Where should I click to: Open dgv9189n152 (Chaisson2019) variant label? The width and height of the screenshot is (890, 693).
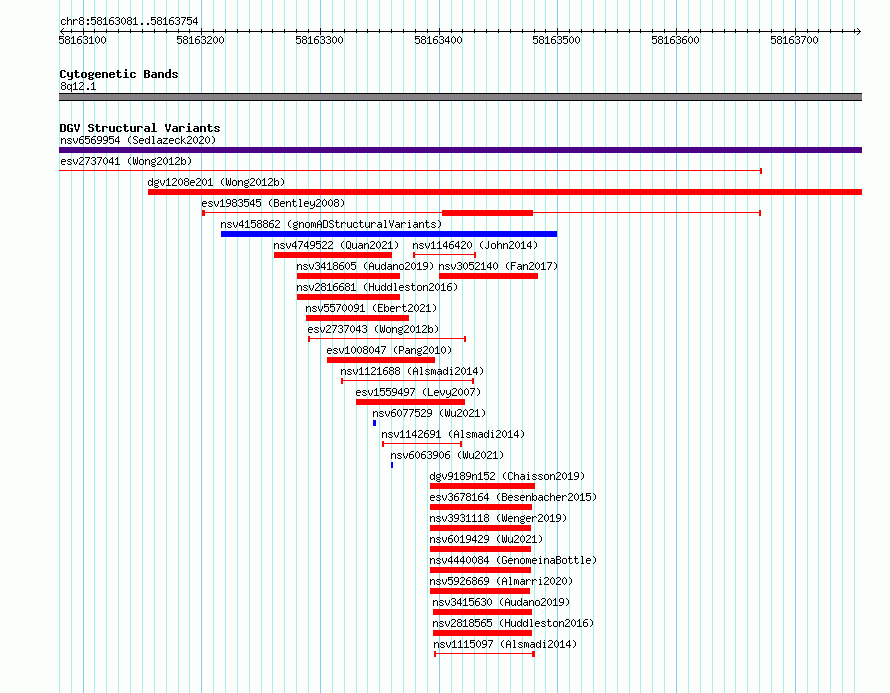pos(507,476)
